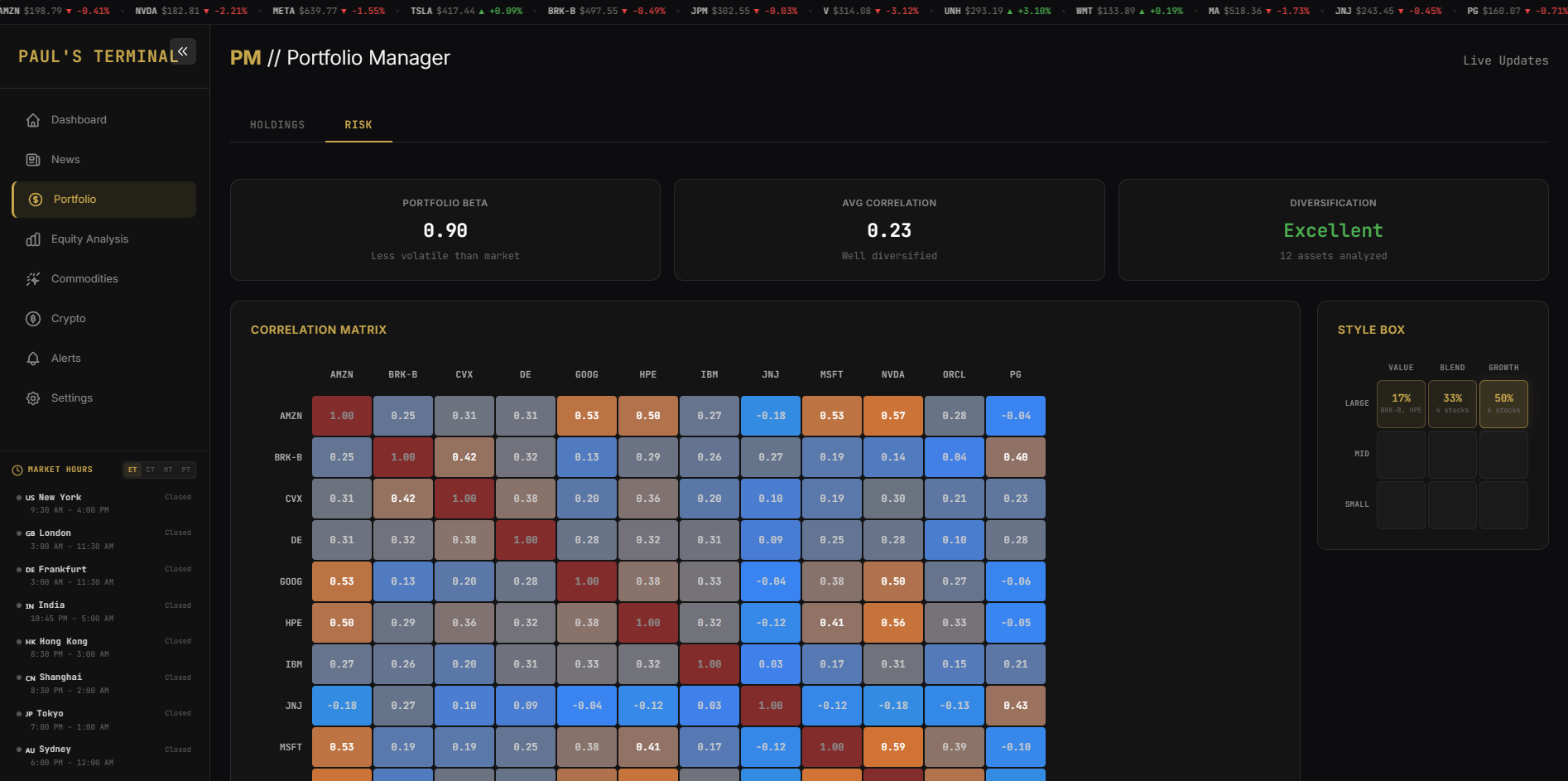
Task: Enable the MT timezone display
Action: pos(166,470)
